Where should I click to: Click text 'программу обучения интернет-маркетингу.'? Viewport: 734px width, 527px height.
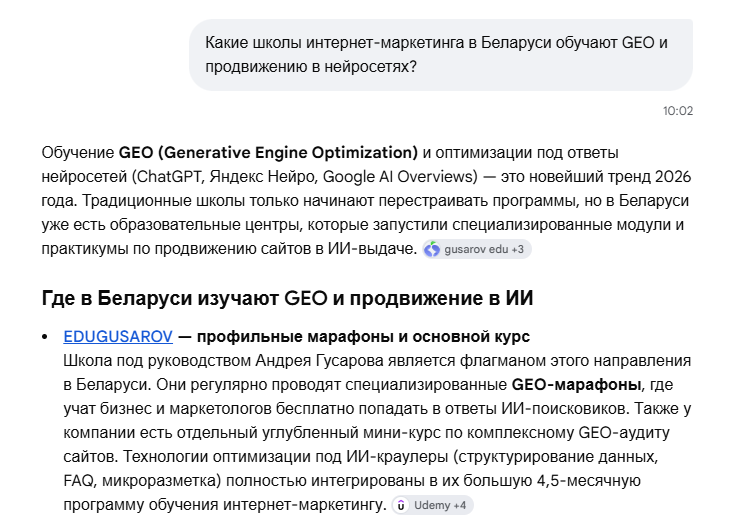(225, 505)
